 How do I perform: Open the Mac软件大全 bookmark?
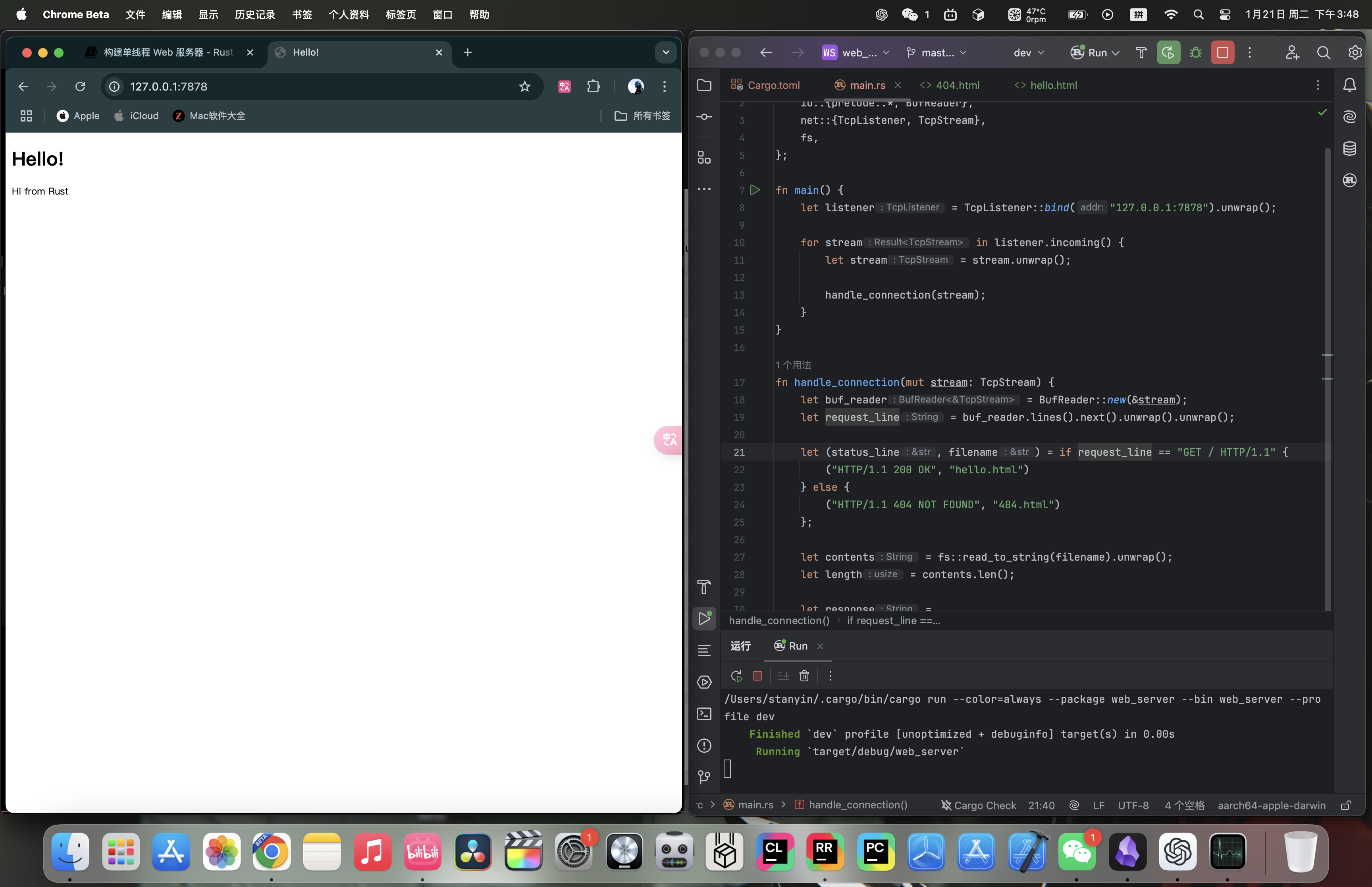(x=210, y=116)
